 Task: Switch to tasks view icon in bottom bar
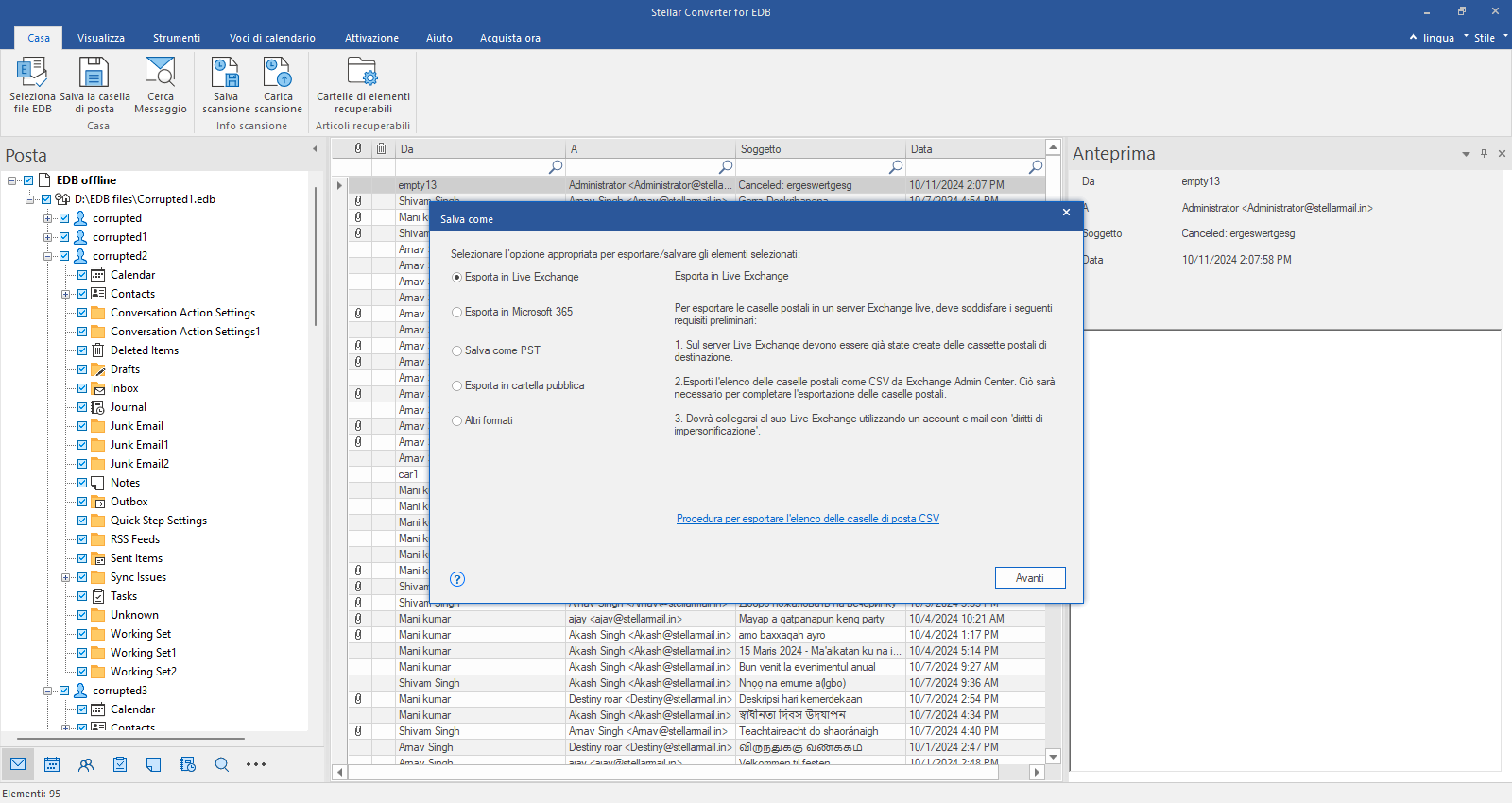click(120, 764)
